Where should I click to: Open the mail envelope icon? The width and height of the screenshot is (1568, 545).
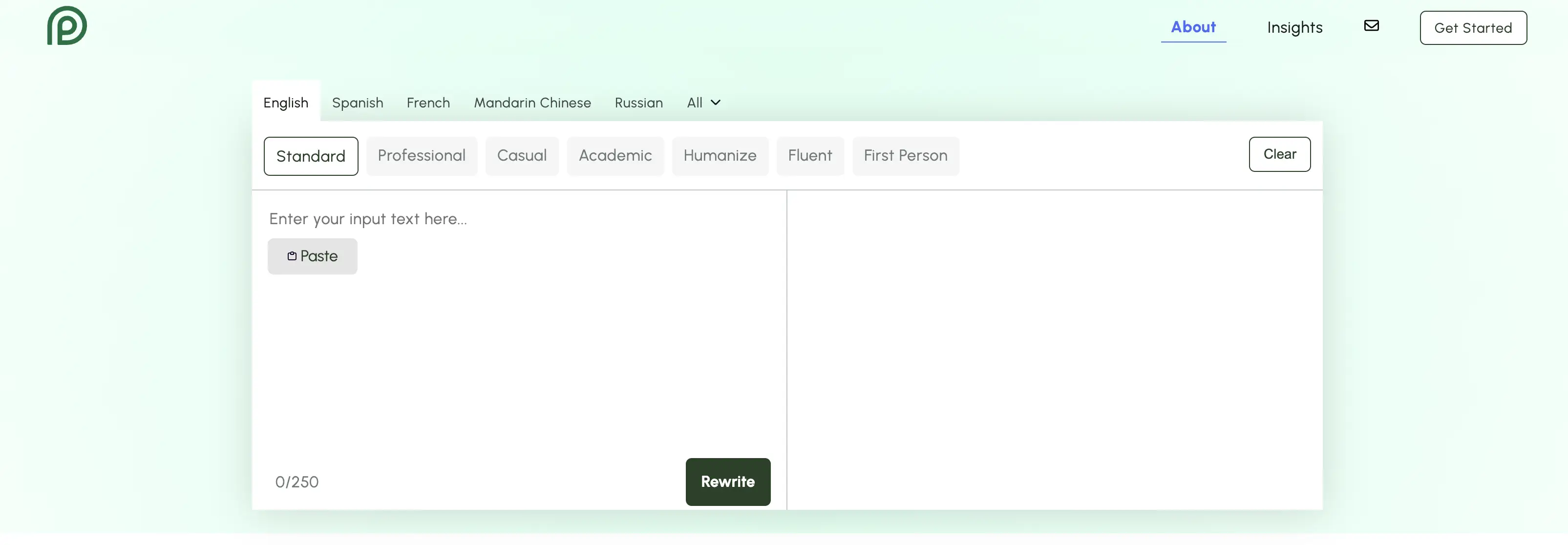pyautogui.click(x=1371, y=25)
